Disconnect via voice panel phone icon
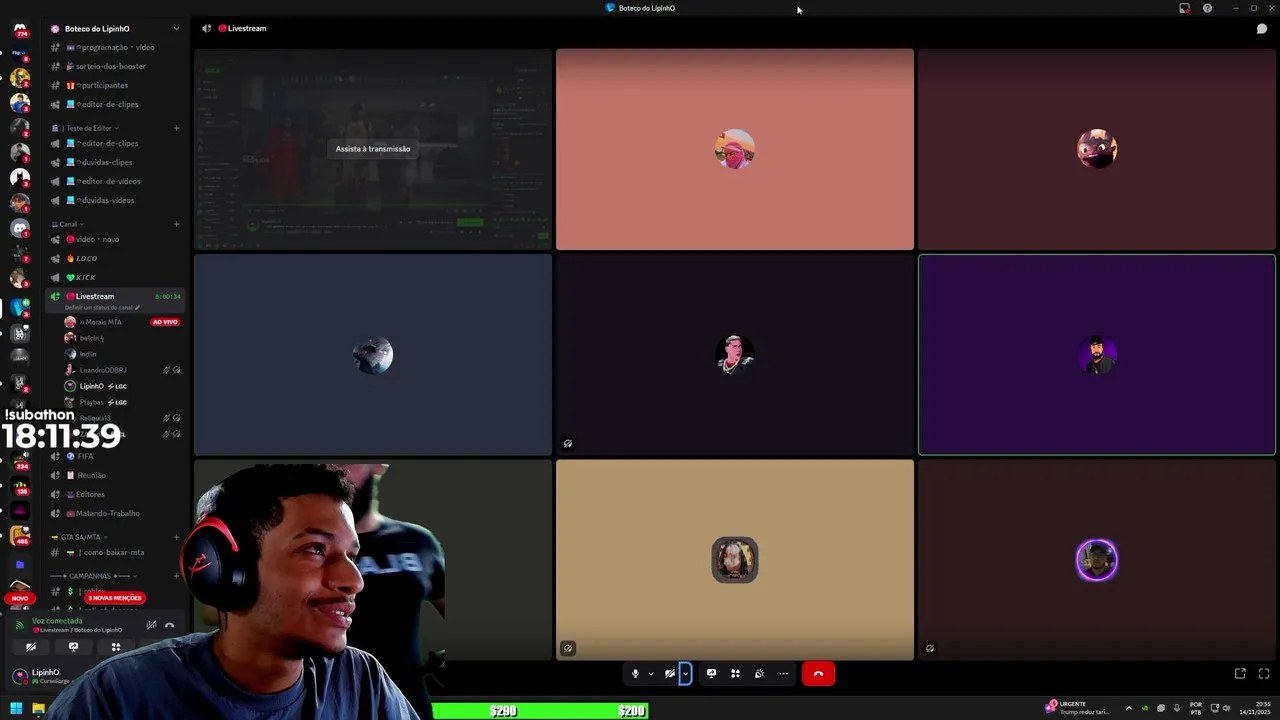 point(169,625)
